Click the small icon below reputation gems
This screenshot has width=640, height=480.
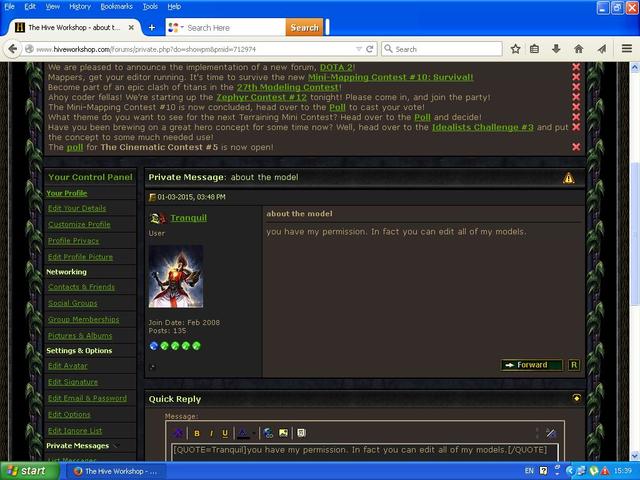pos(153,367)
